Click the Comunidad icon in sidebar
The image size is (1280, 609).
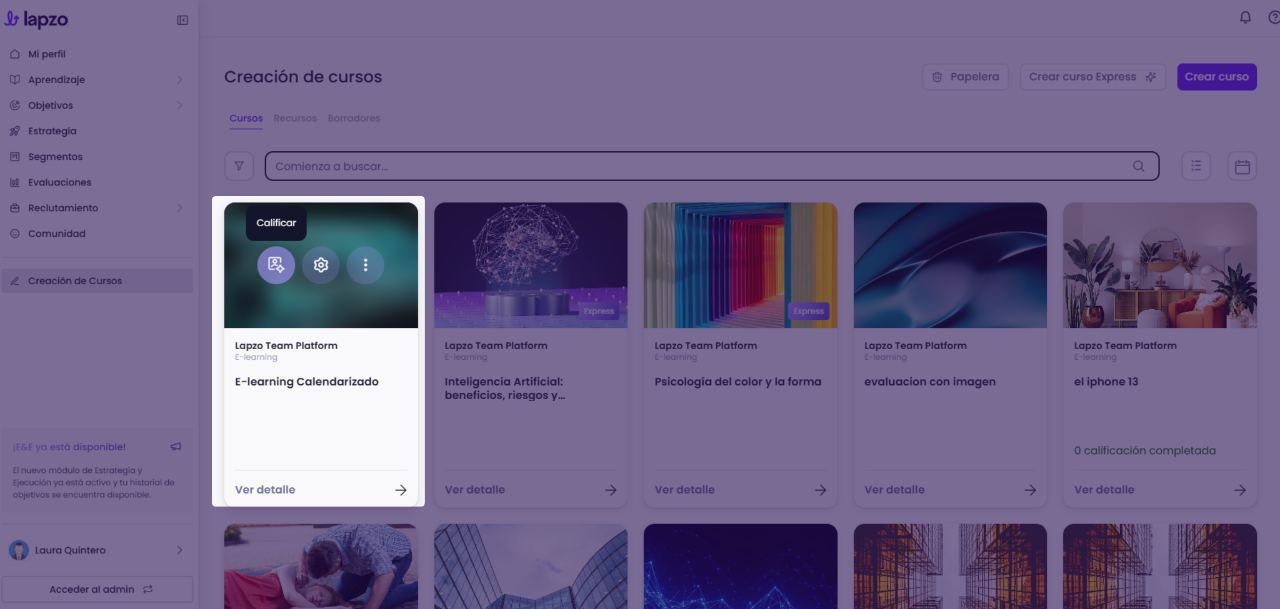click(15, 234)
